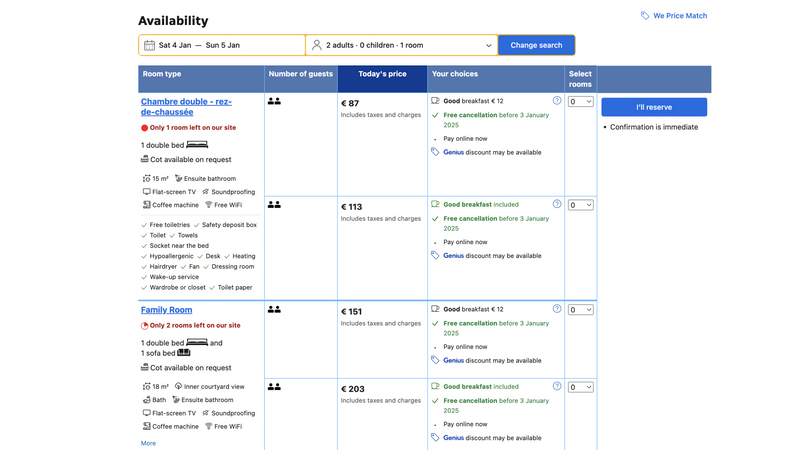
Task: Click More under Family Room facilities
Action: (x=148, y=443)
